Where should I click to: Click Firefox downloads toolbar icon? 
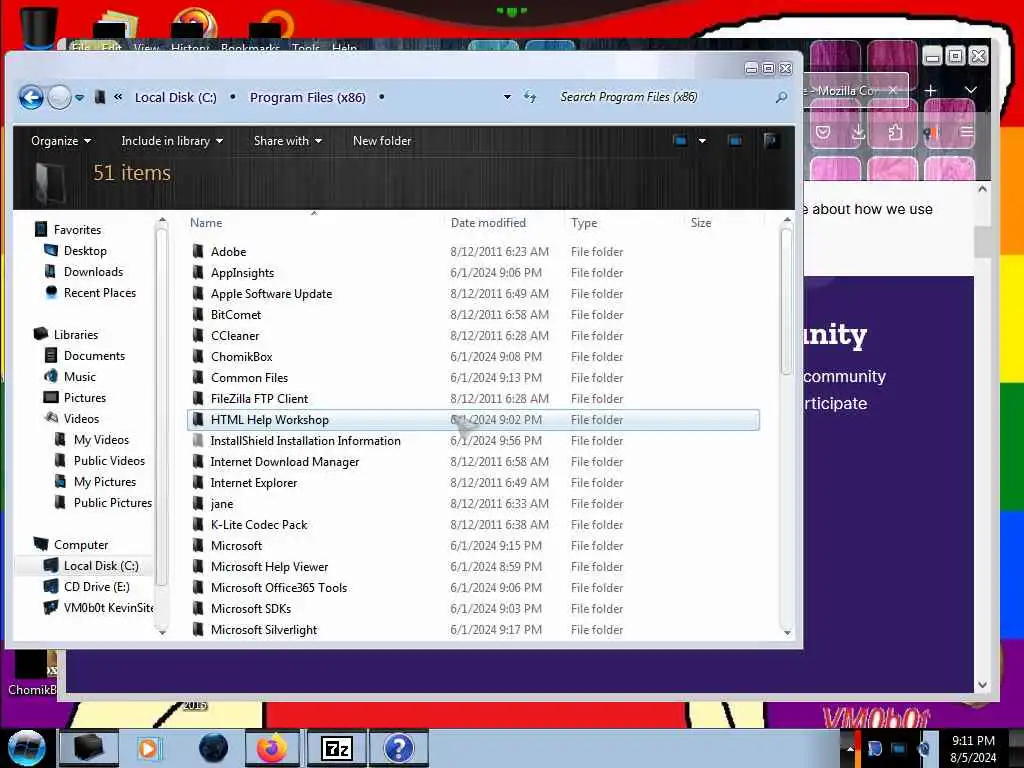pyautogui.click(x=858, y=133)
